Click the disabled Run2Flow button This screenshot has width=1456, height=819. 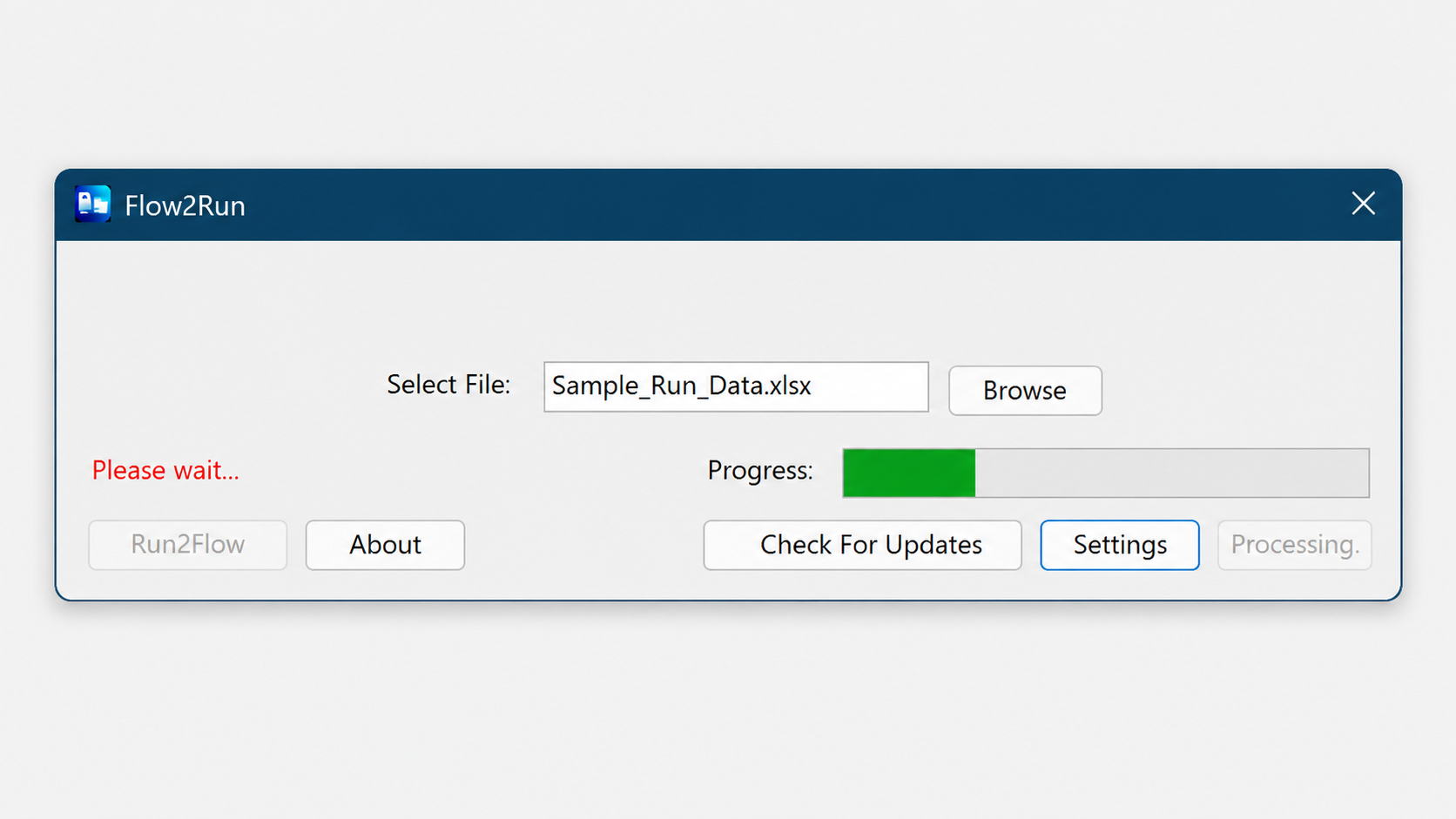[x=187, y=545]
